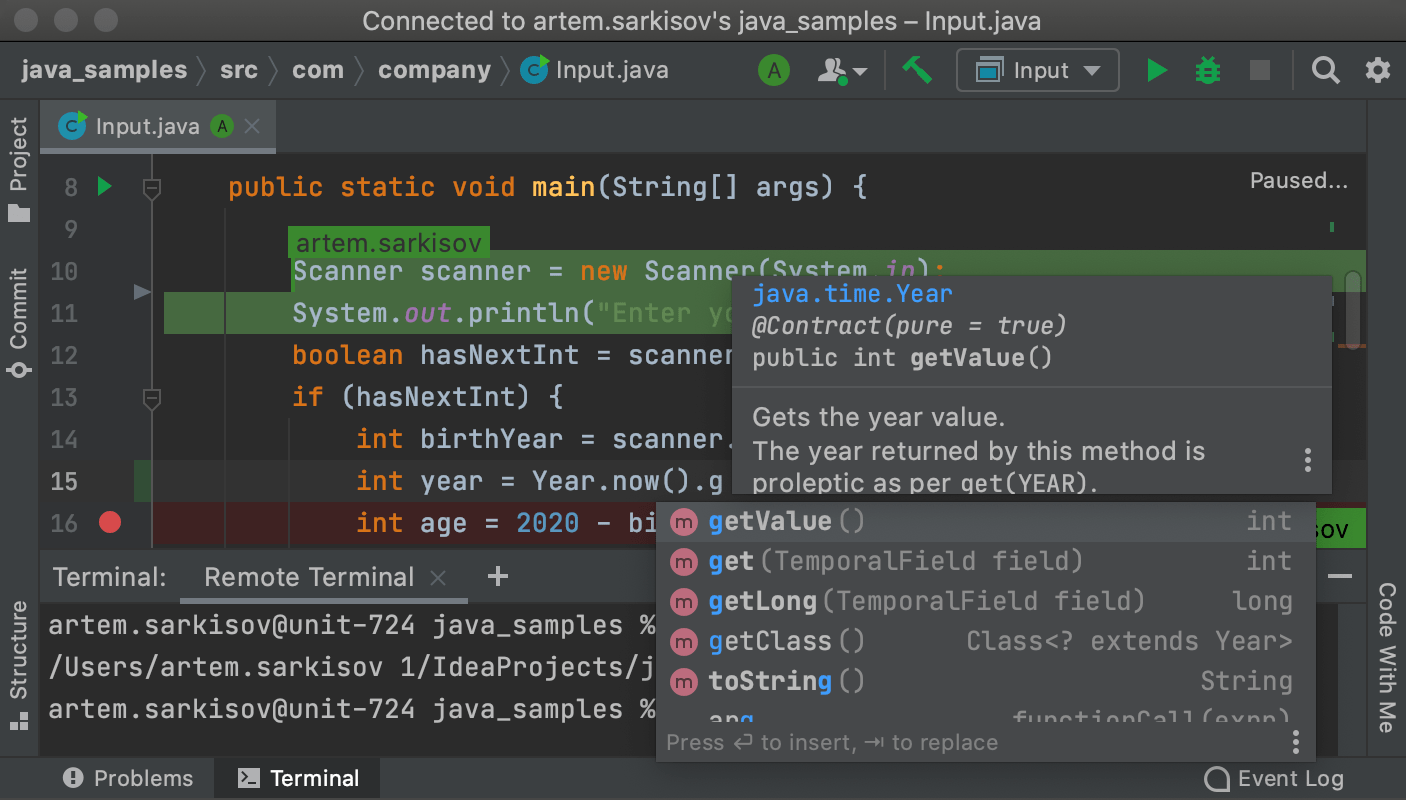Open the Input run configuration dropdown
Viewport: 1406px width, 800px height.
(1037, 71)
